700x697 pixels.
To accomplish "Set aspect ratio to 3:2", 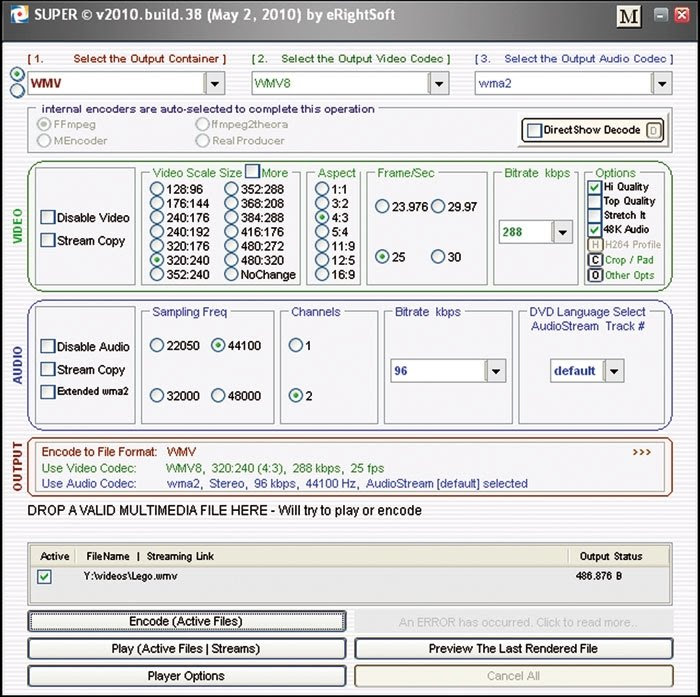I will [322, 203].
